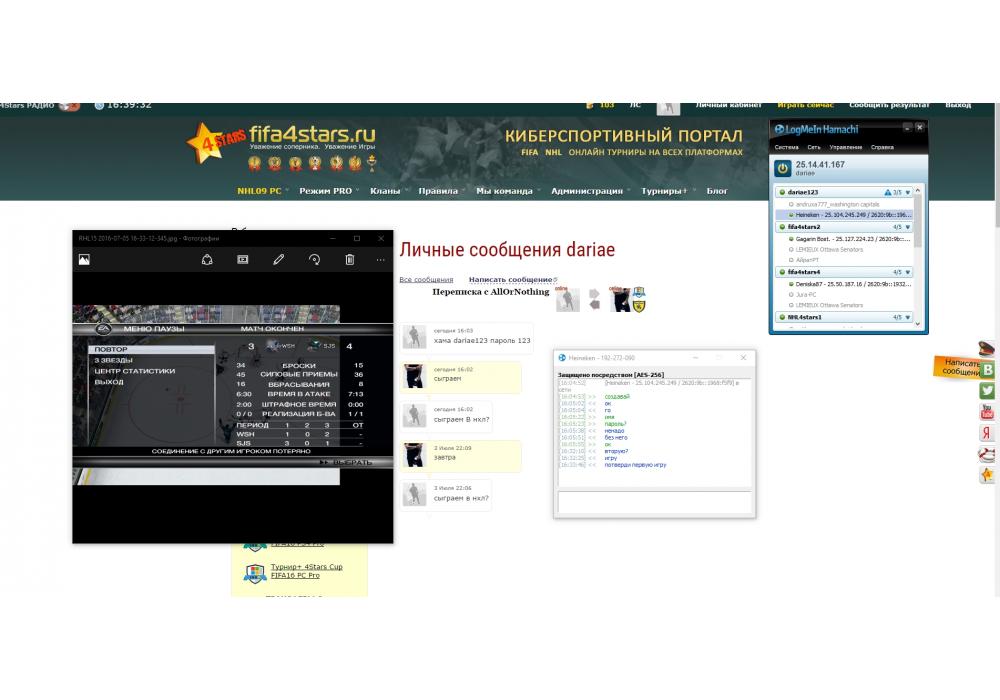Open the Сеть menu in Hamachi
Viewport: 1000px width, 700px height.
pyautogui.click(x=814, y=147)
